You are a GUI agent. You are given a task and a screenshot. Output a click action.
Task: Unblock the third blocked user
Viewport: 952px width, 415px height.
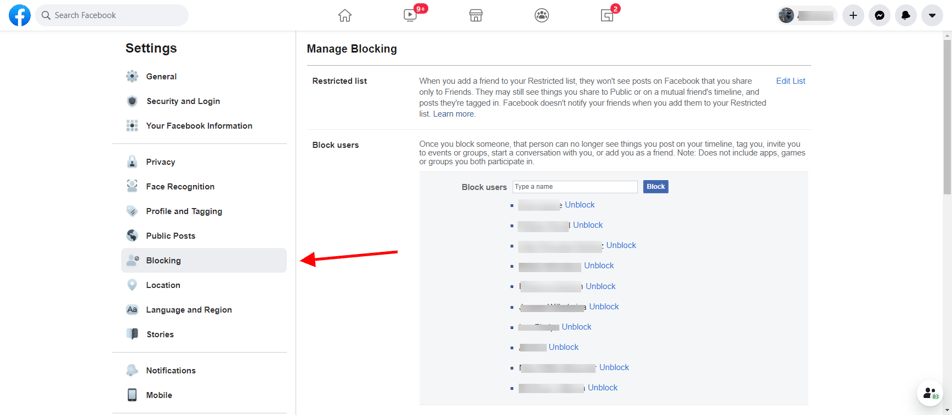621,245
